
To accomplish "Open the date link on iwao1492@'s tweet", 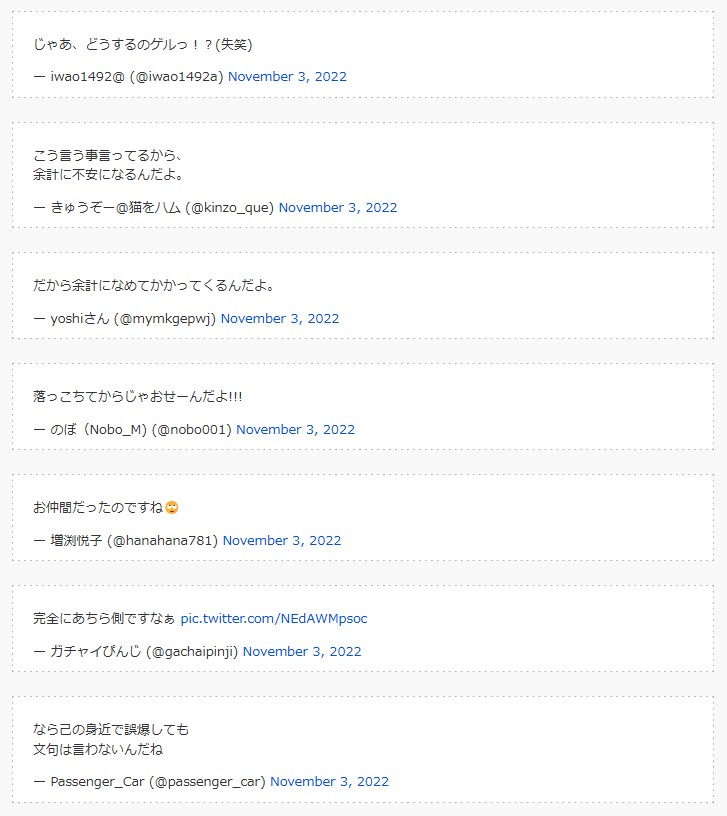I will pos(287,77).
